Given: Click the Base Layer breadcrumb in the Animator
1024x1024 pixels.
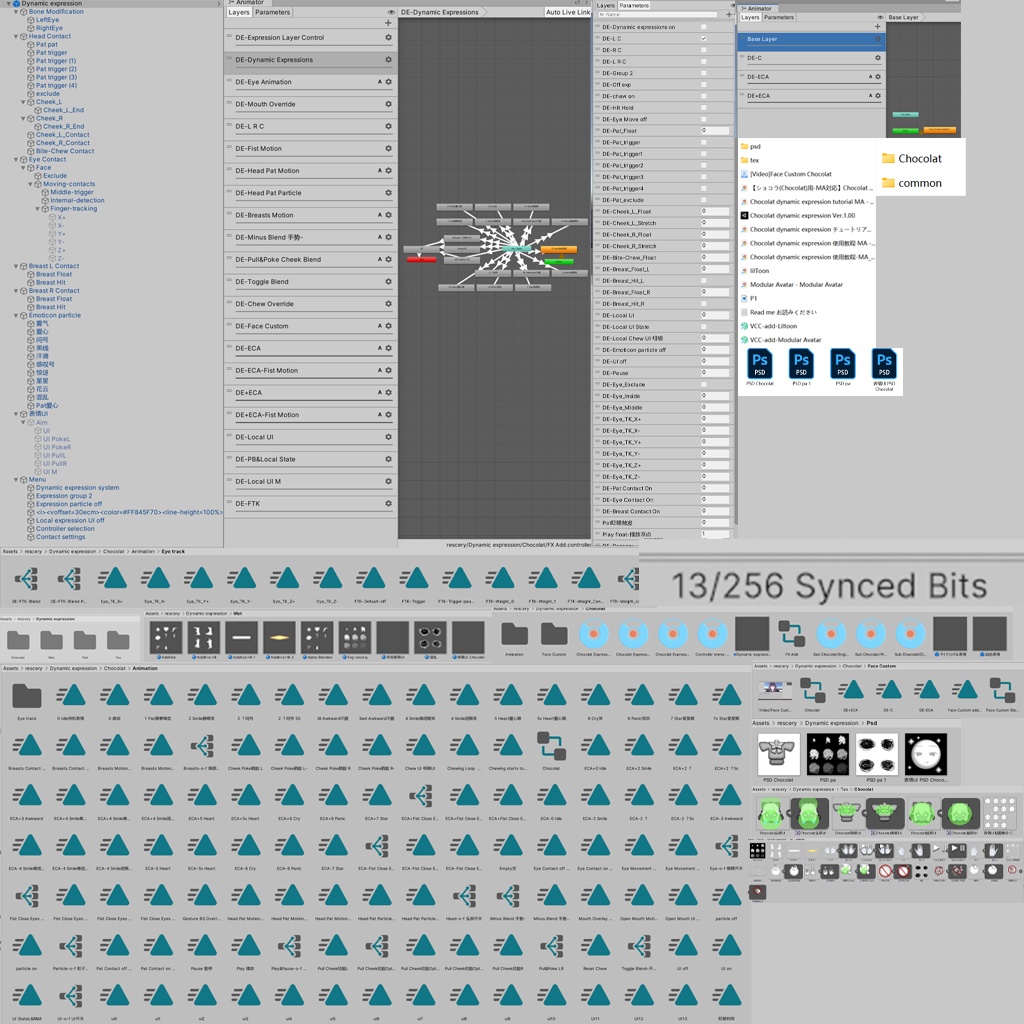Looking at the screenshot, I should [x=903, y=17].
